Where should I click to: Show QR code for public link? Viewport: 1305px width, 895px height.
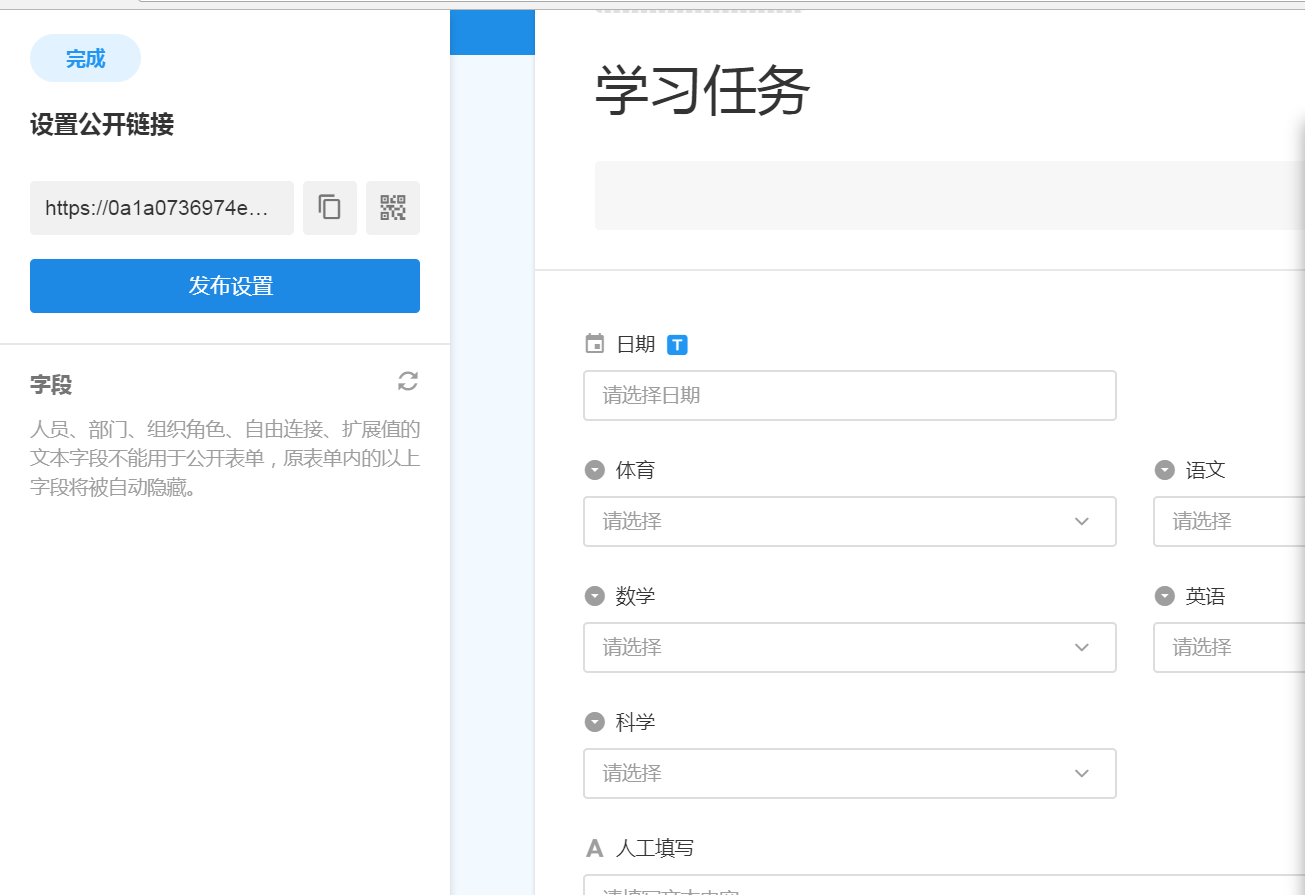393,208
